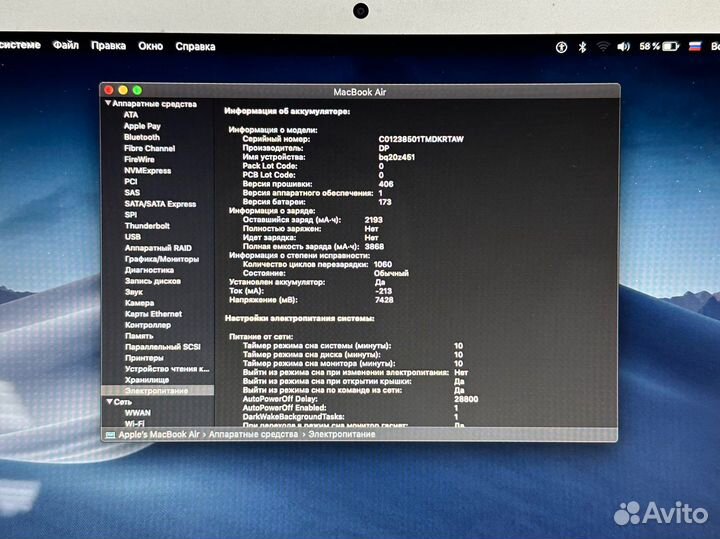Minimize window with yellow button

123,90
